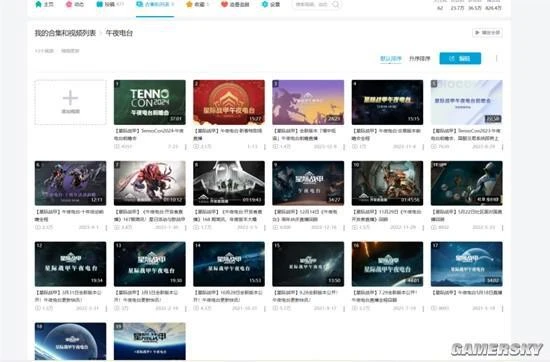550x362 pixels.
Task: Open video 3 purple sunset thumbnail
Action: click(x=308, y=102)
